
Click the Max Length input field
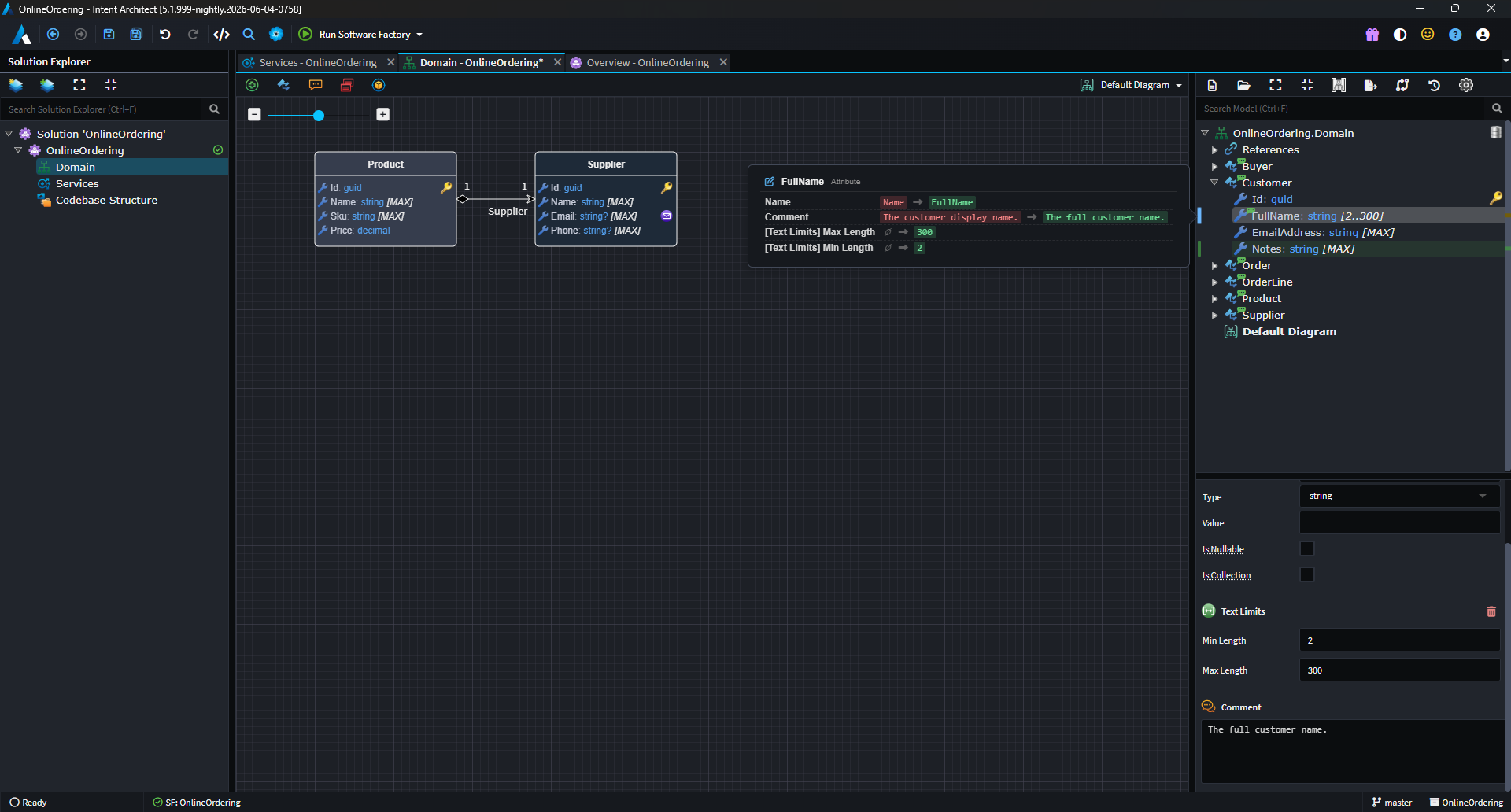(1399, 670)
